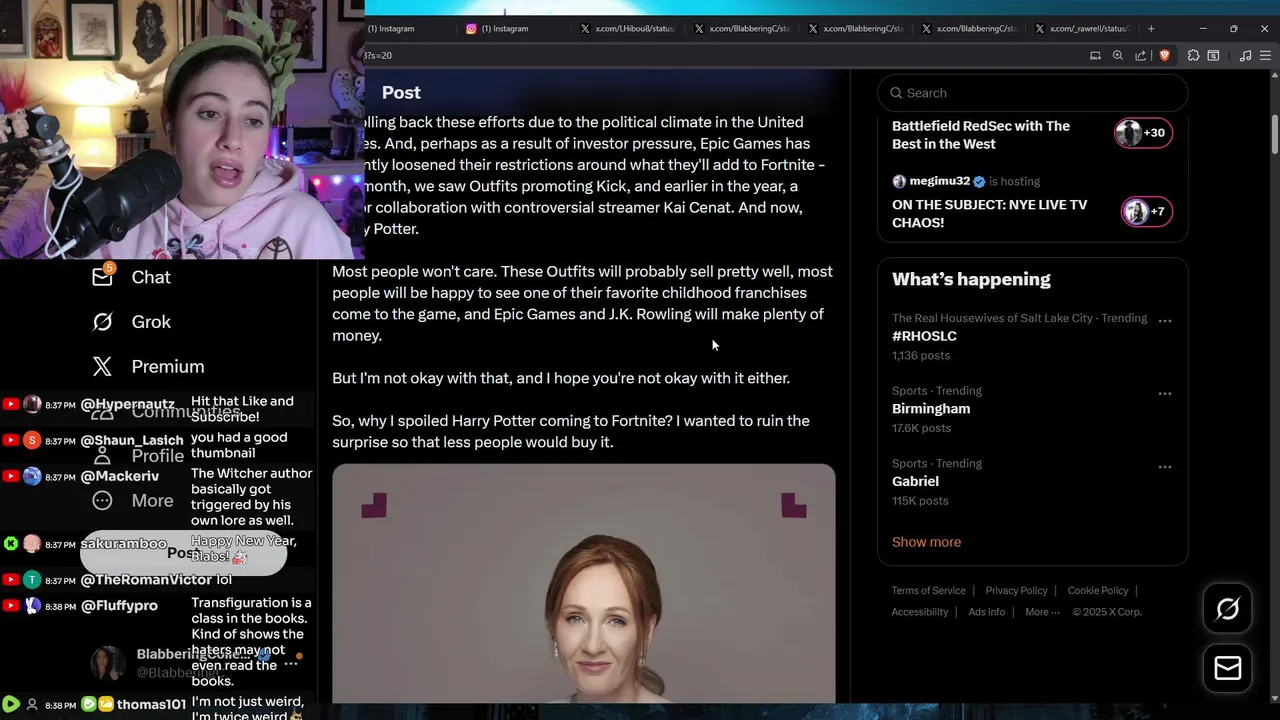
Task: Click 'What's happening' heading
Action: pos(971,280)
